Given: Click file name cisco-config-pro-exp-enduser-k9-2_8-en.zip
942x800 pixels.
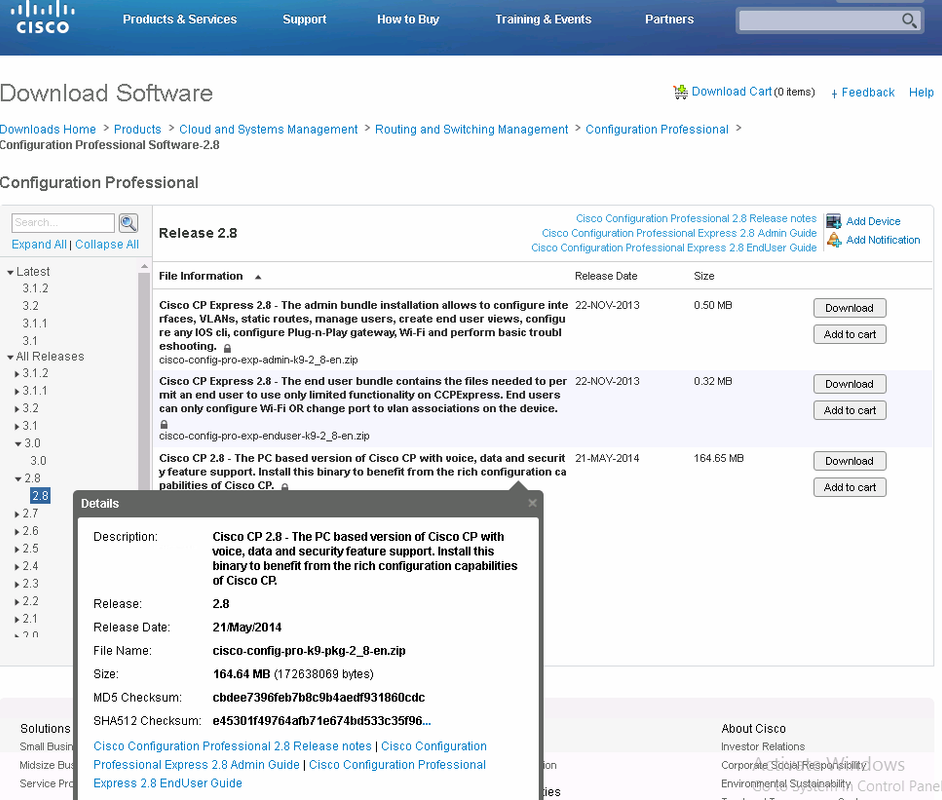Looking at the screenshot, I should point(264,436).
